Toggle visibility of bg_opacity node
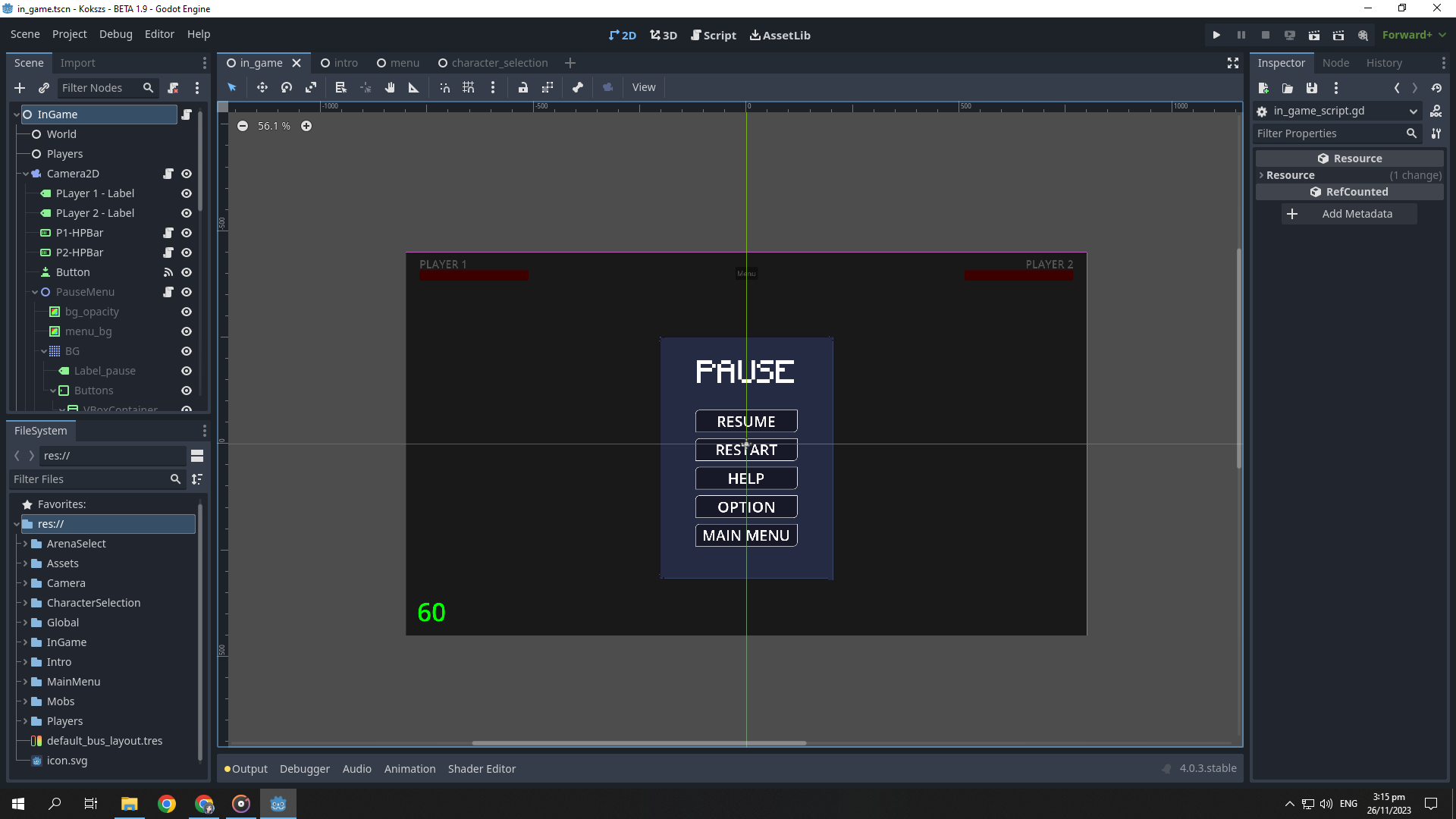The width and height of the screenshot is (1456, 819). [187, 312]
